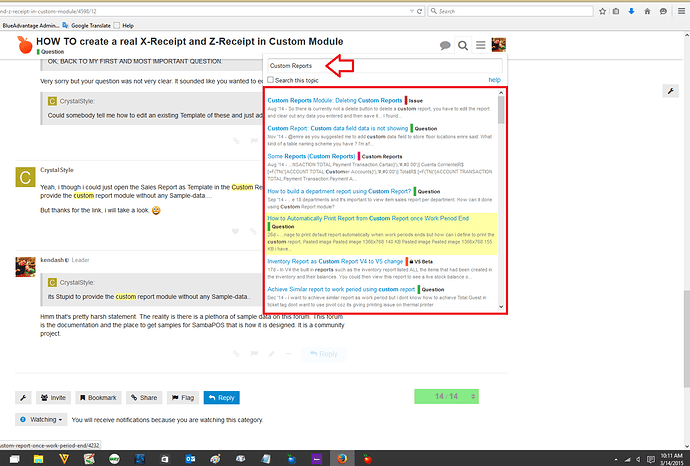Click the SambaPOS tomato logo in header

click(x=25, y=44)
